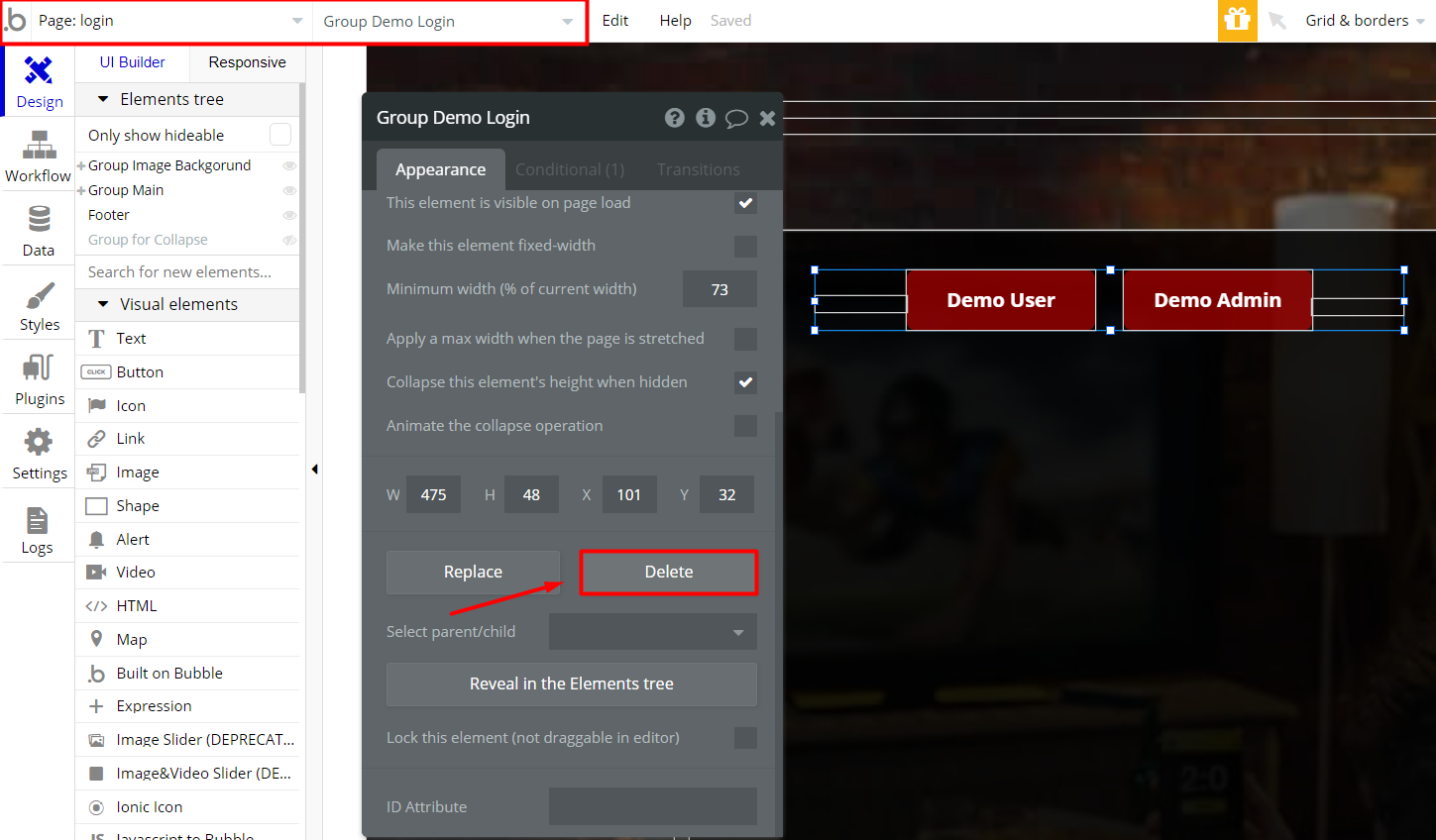Switch to the Transitions tab
Viewport: 1436px width, 840px height.
click(699, 169)
